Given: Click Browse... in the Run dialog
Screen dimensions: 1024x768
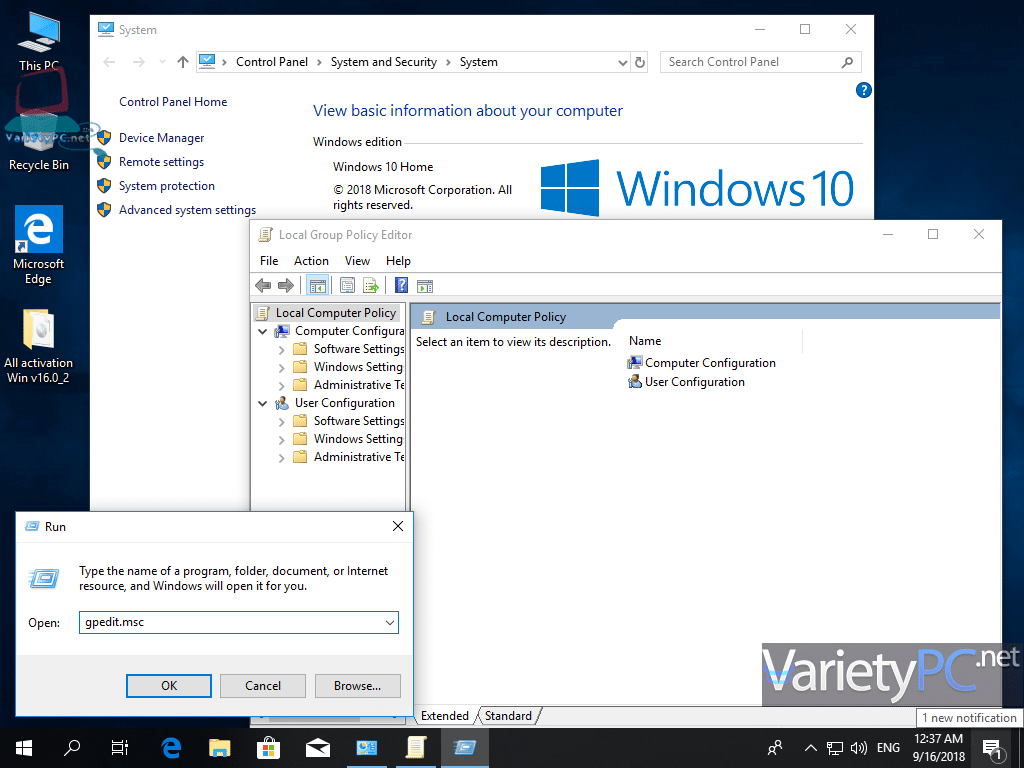Looking at the screenshot, I should tap(357, 686).
